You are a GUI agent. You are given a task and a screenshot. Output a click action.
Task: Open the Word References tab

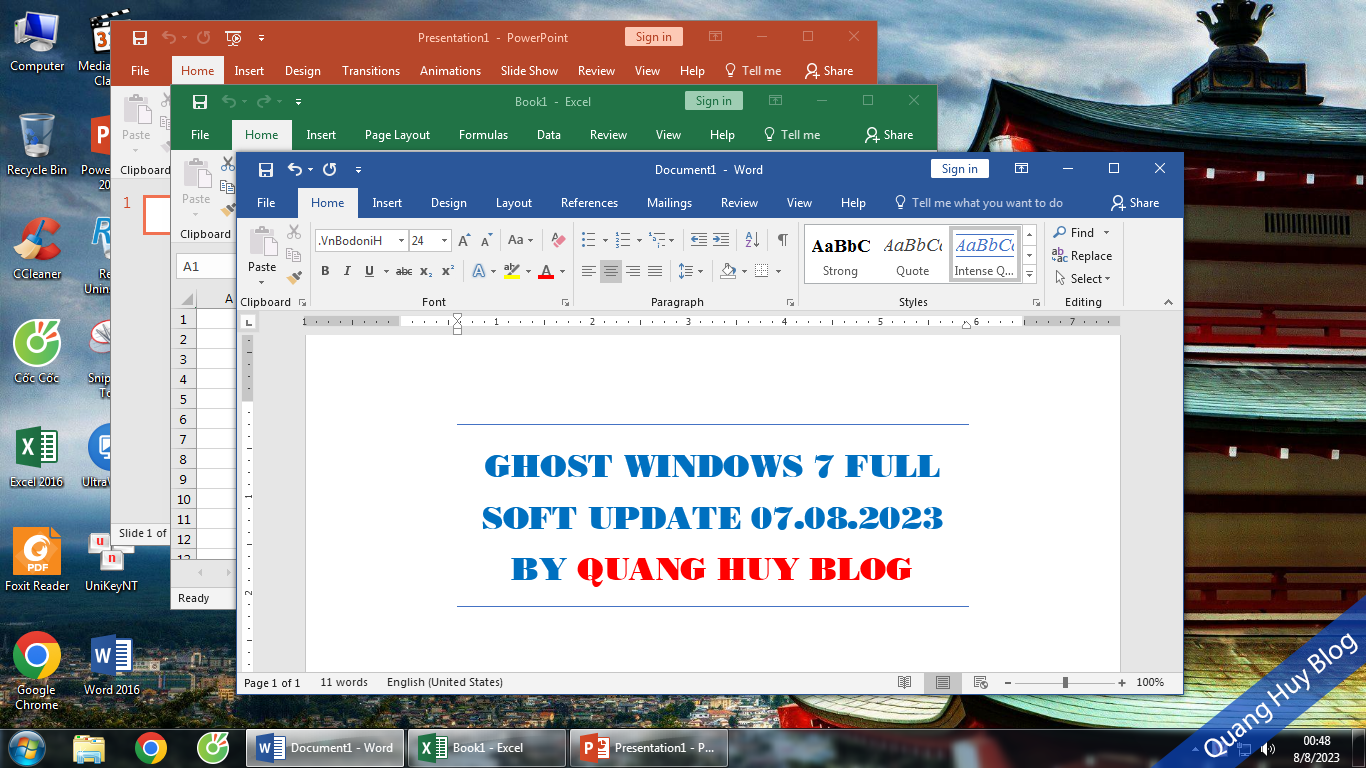point(589,202)
